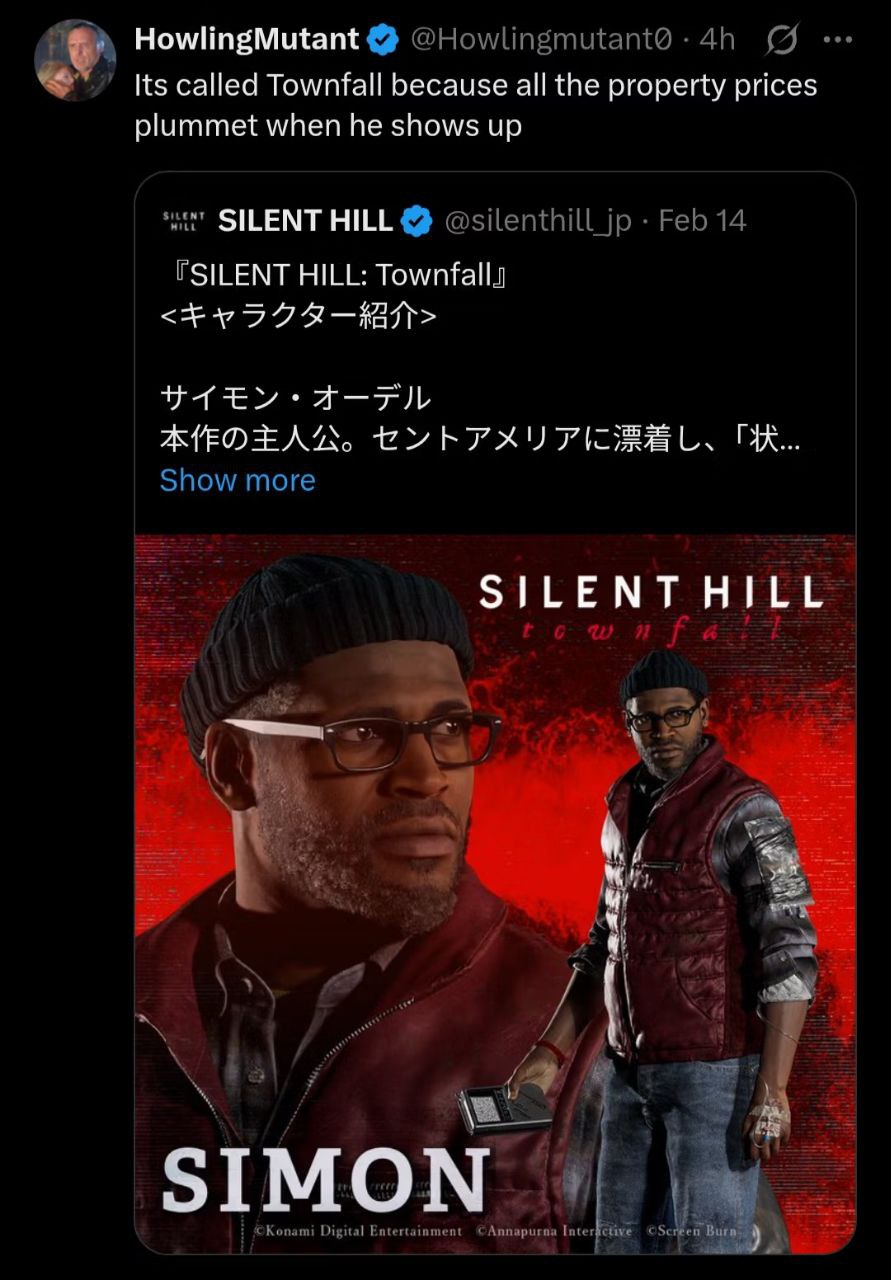
Task: Open the @Howlingmutant0 handle
Action: [x=543, y=40]
